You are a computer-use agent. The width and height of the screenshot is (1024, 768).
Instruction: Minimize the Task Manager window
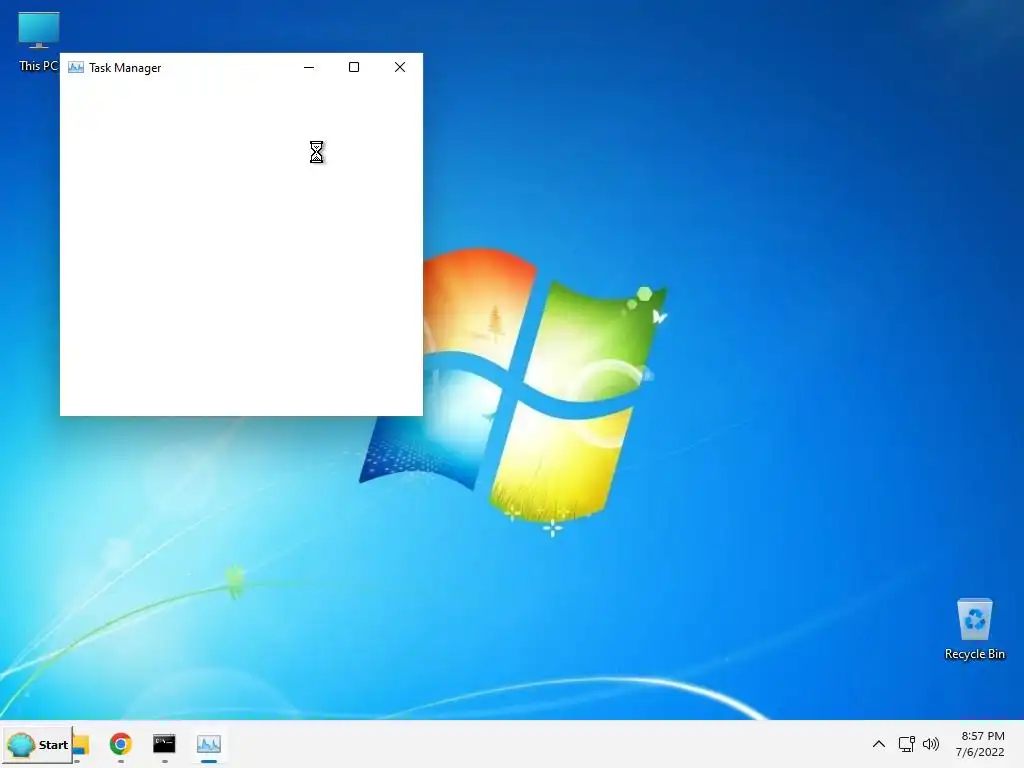[x=309, y=67]
